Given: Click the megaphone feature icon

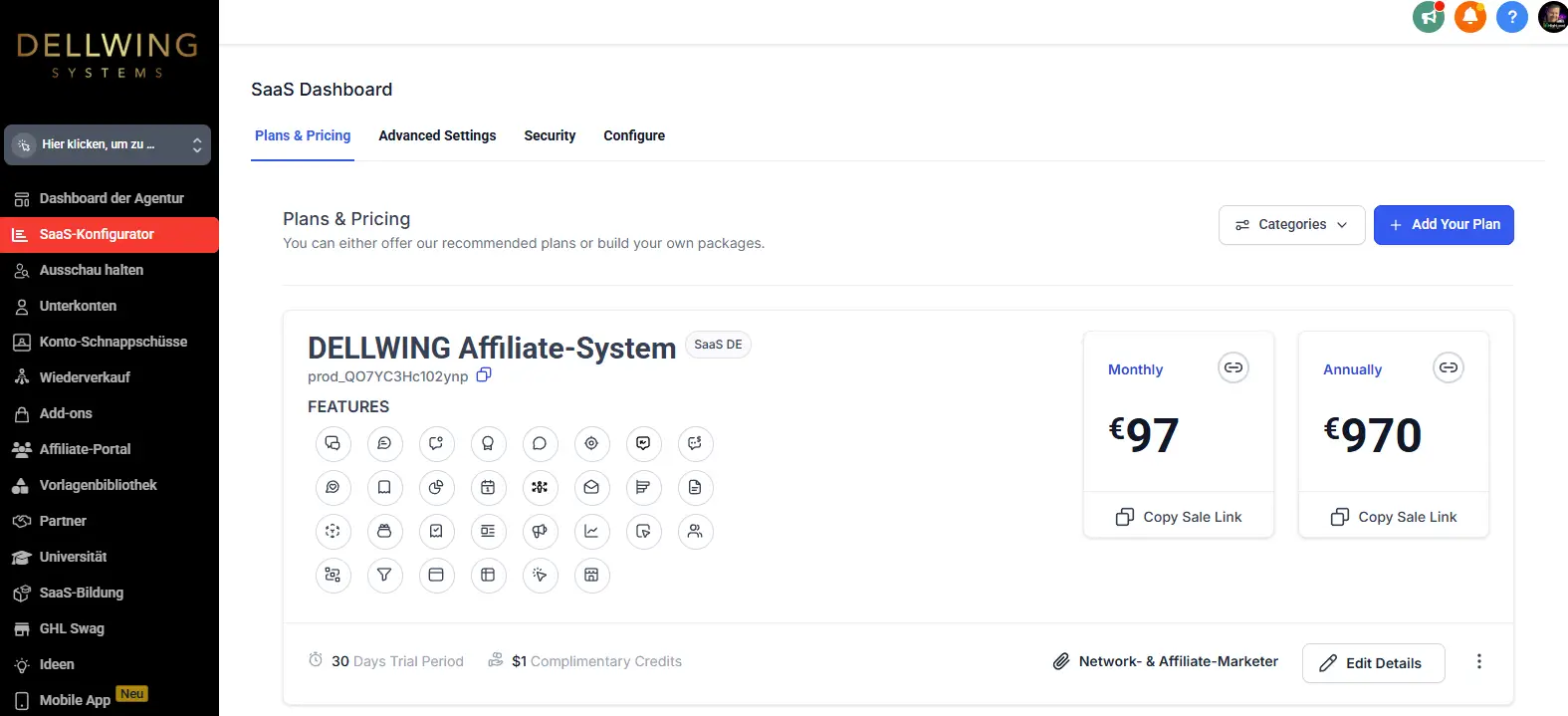Looking at the screenshot, I should [x=540, y=532].
